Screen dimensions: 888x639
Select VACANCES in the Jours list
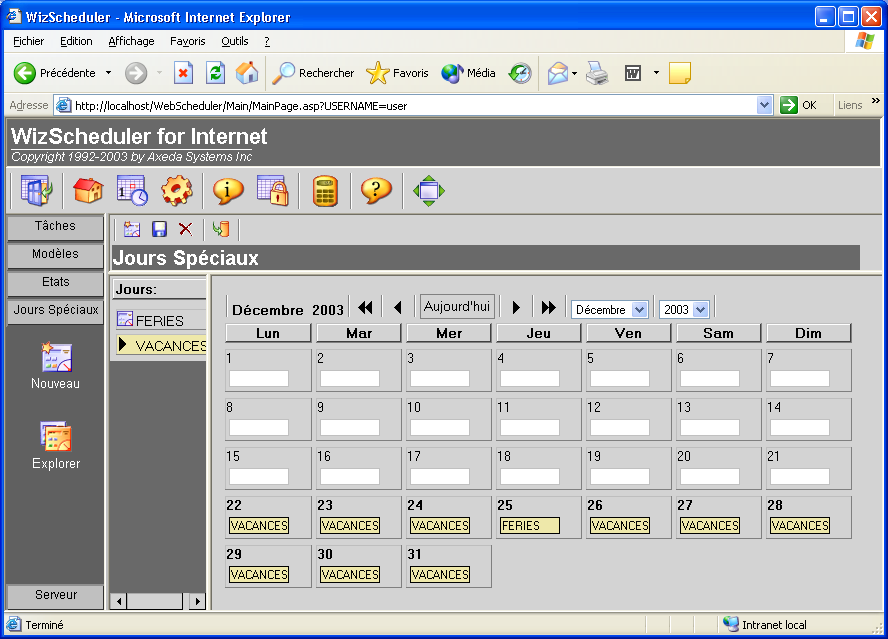(161, 346)
